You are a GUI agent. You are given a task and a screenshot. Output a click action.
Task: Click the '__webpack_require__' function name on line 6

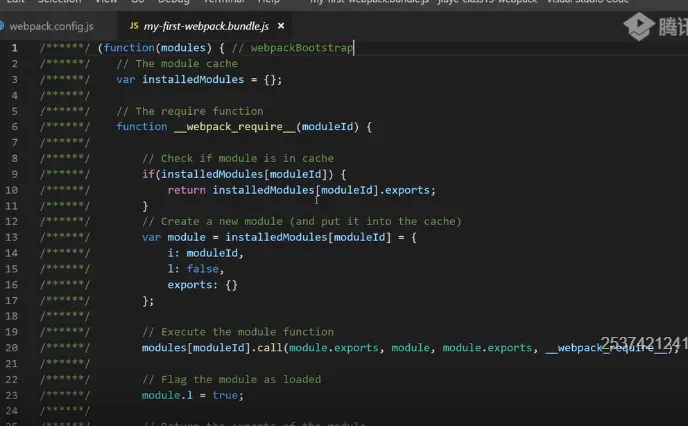click(x=234, y=127)
